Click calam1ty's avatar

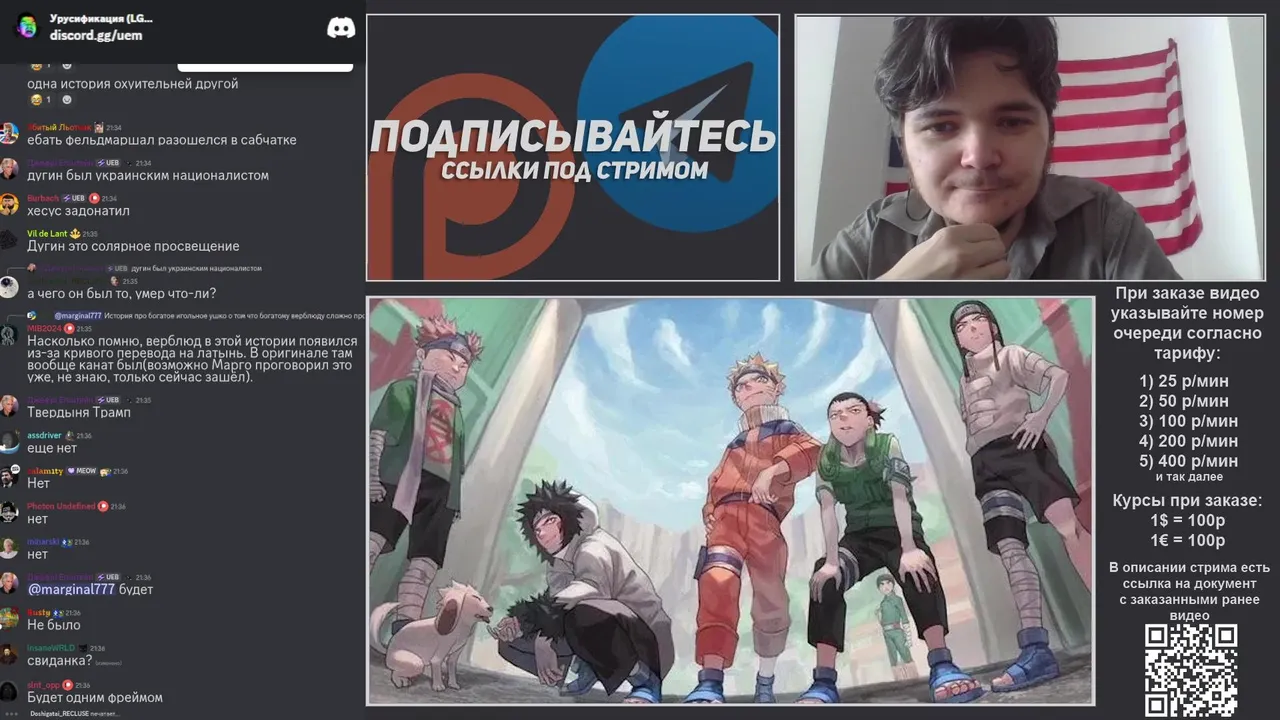(9, 477)
